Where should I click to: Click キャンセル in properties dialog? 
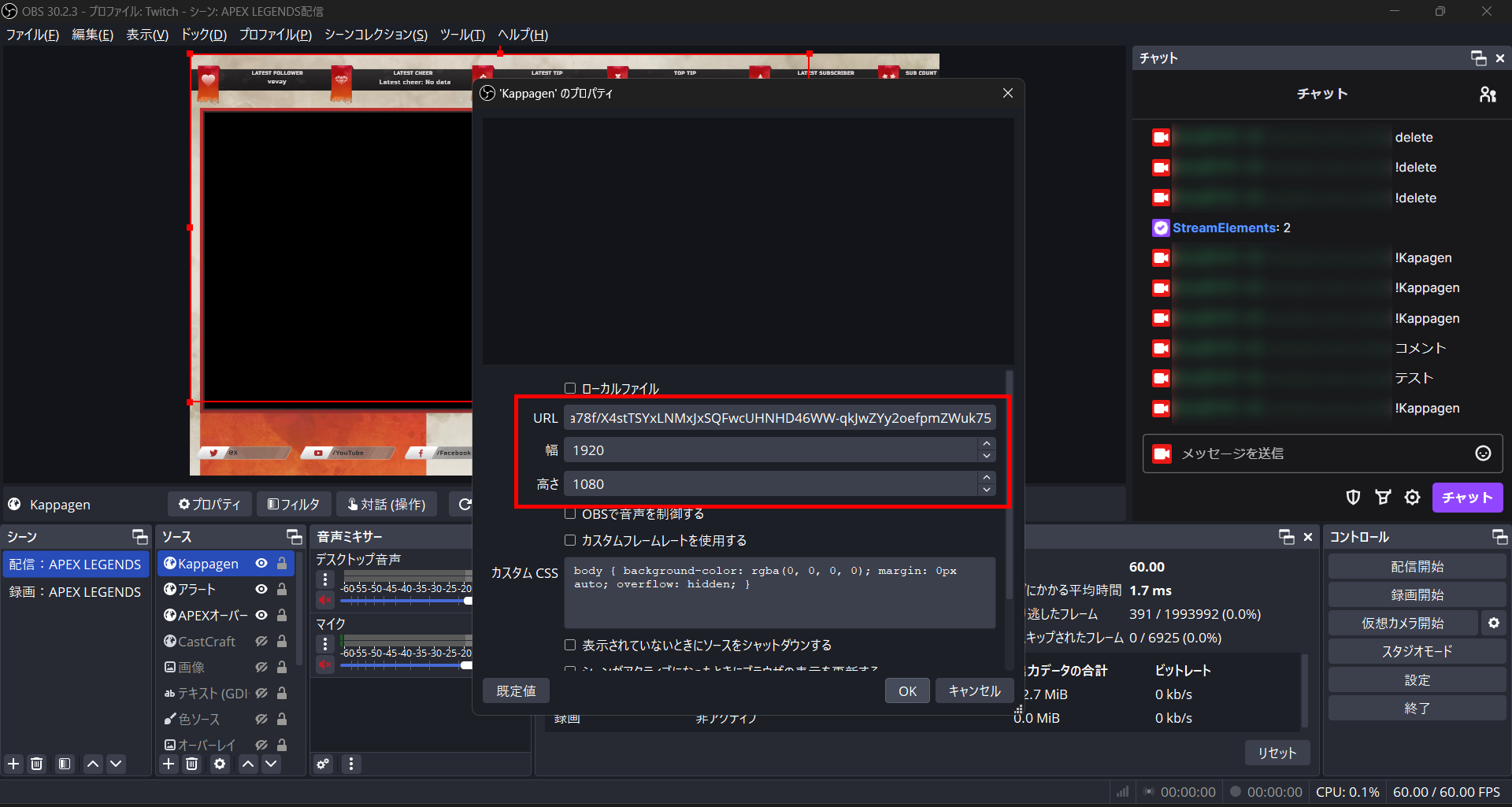tap(974, 691)
